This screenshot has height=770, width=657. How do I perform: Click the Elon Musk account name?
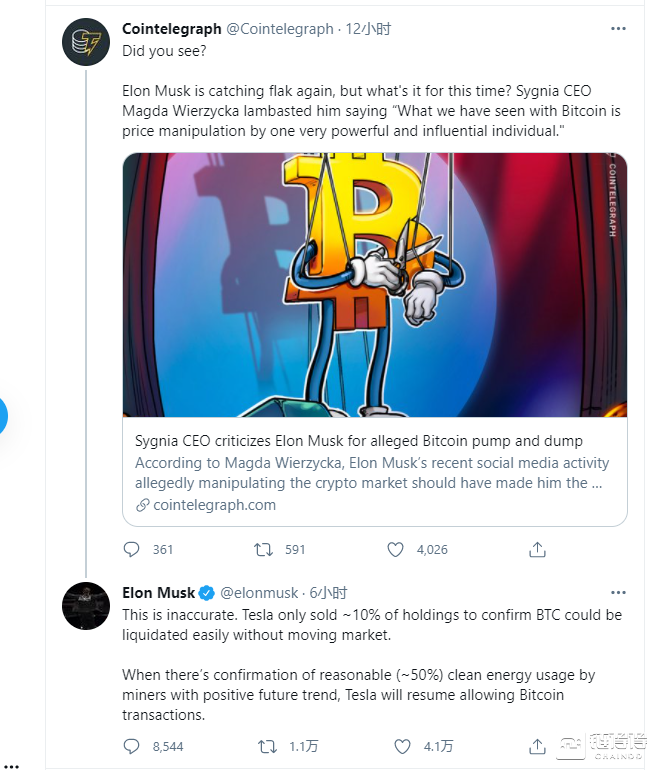158,592
